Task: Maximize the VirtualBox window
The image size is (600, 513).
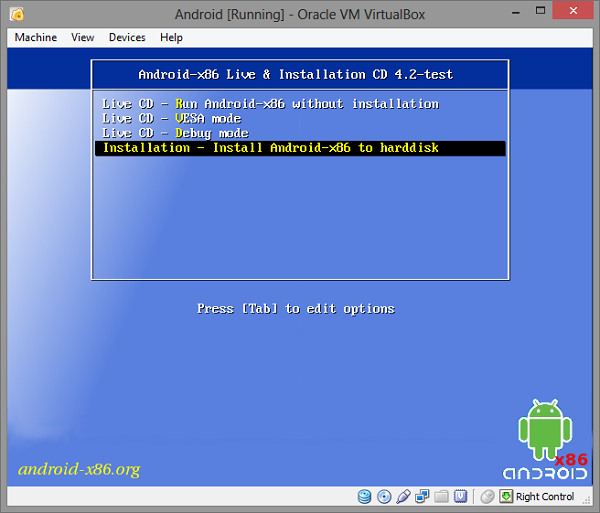Action: coord(540,11)
